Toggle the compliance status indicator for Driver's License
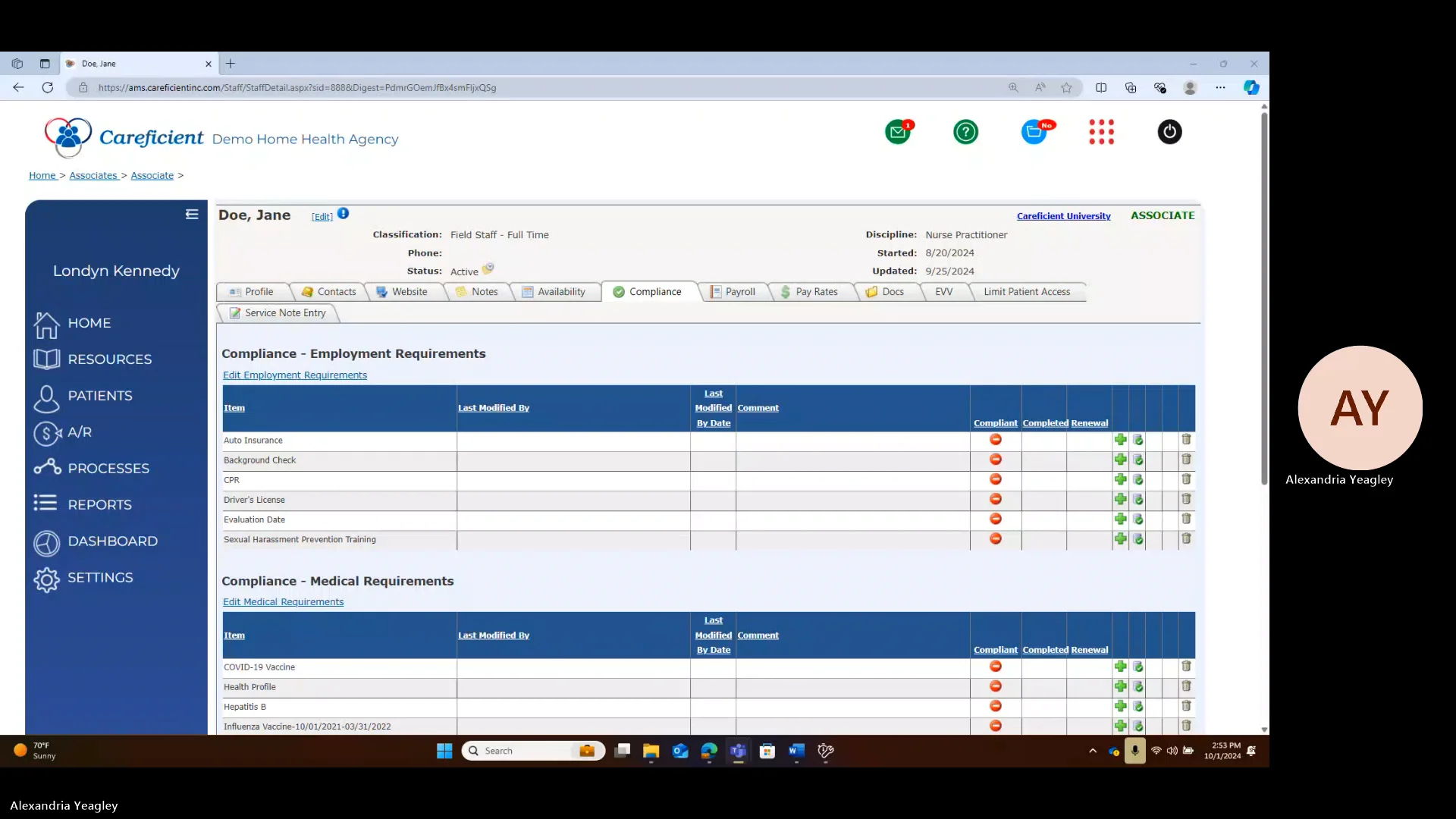 (x=995, y=499)
